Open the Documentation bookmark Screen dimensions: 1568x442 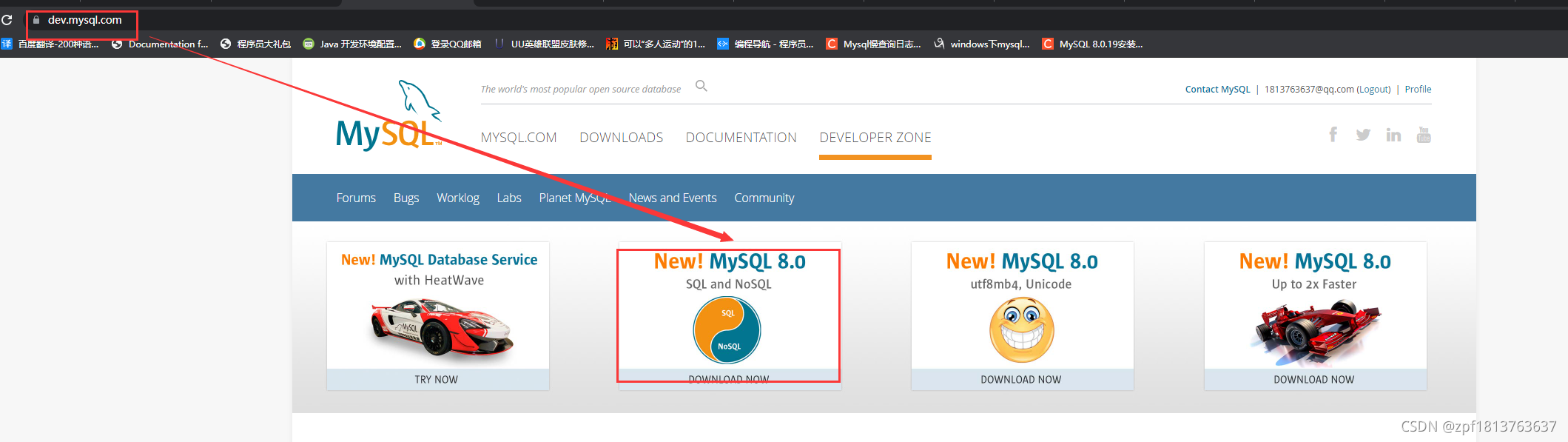click(160, 44)
